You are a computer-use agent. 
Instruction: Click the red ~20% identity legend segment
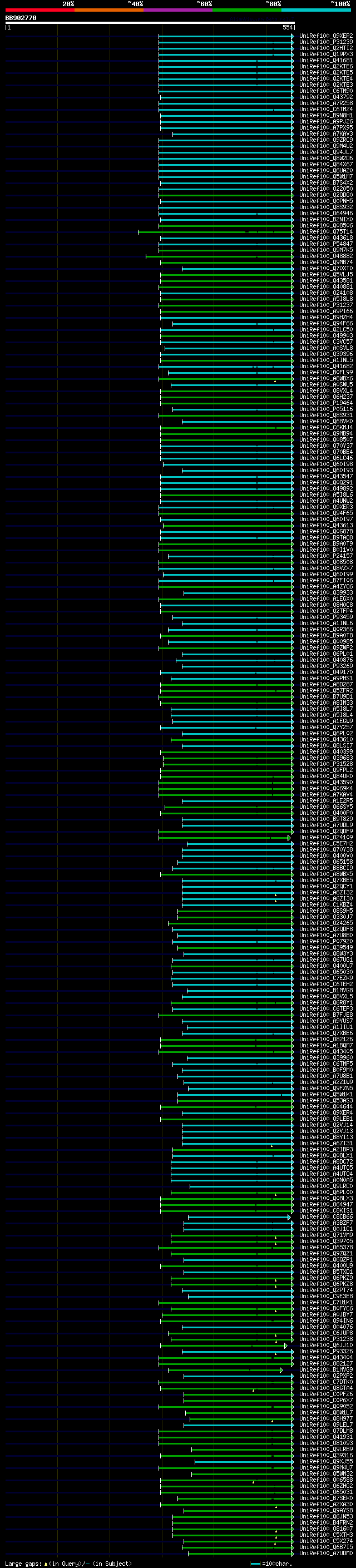click(39, 10)
